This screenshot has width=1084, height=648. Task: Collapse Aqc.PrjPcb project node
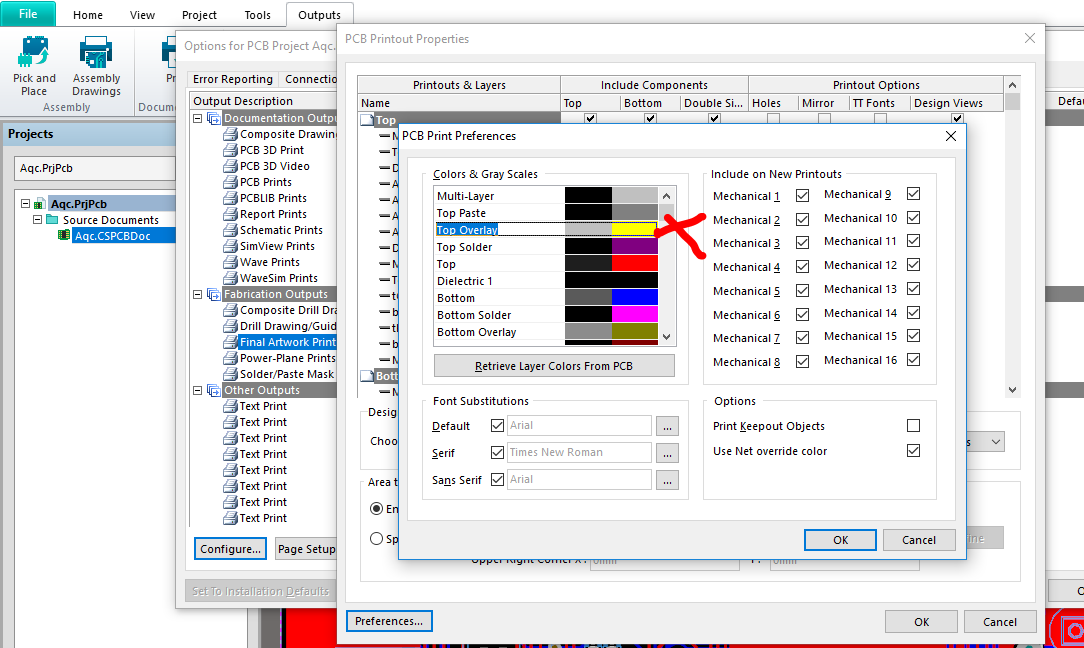(x=25, y=204)
